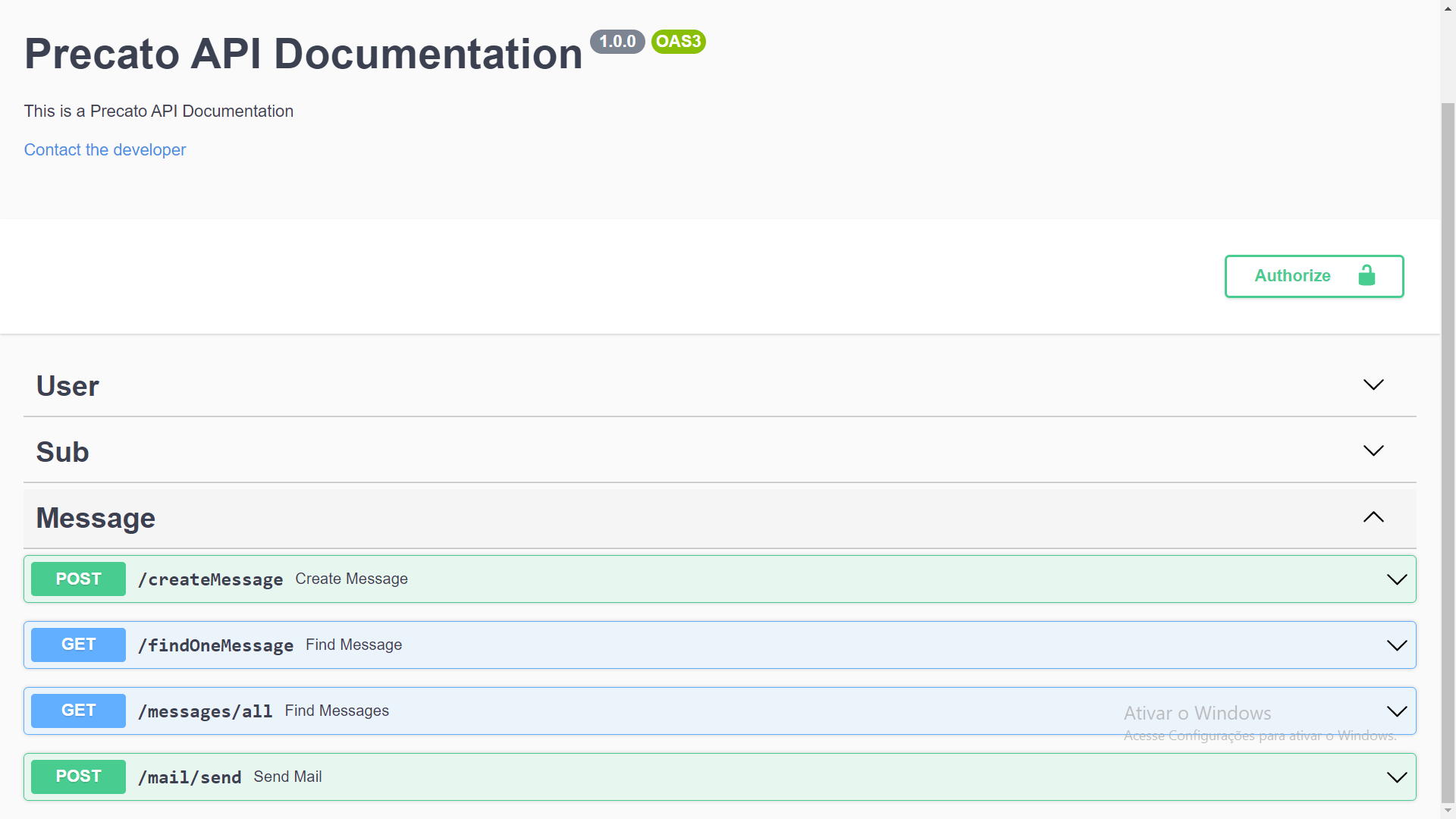Open the Sub tag heading
The image size is (1456, 819).
tap(62, 452)
